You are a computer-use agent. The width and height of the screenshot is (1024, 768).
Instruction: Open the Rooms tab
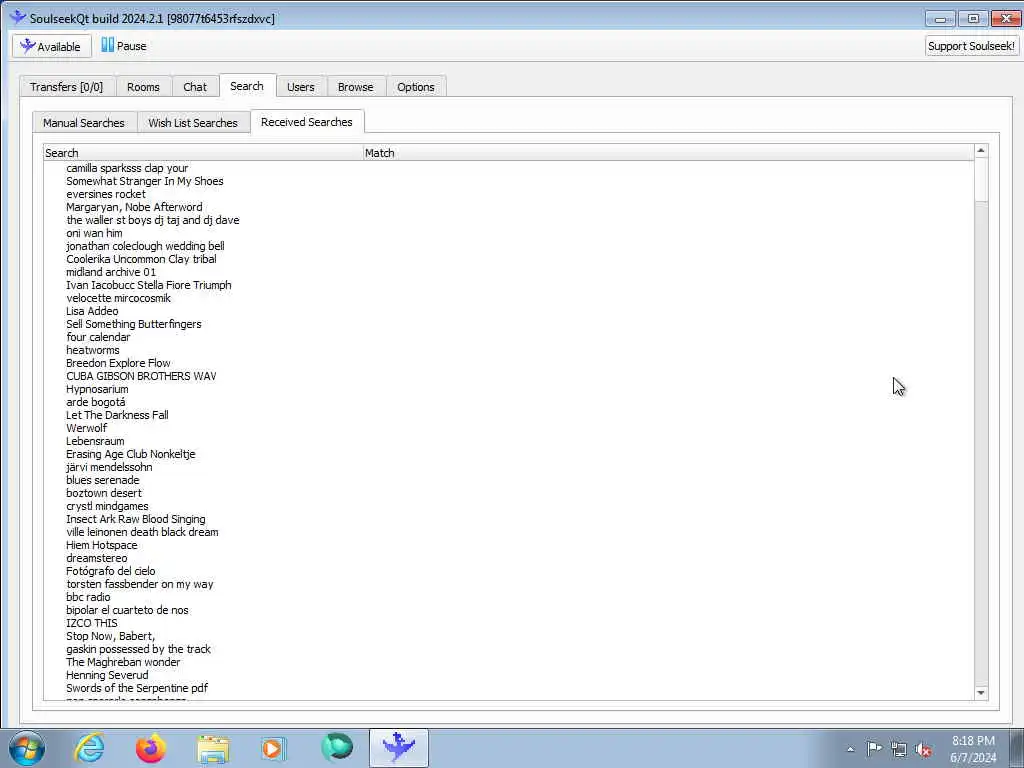click(x=143, y=87)
